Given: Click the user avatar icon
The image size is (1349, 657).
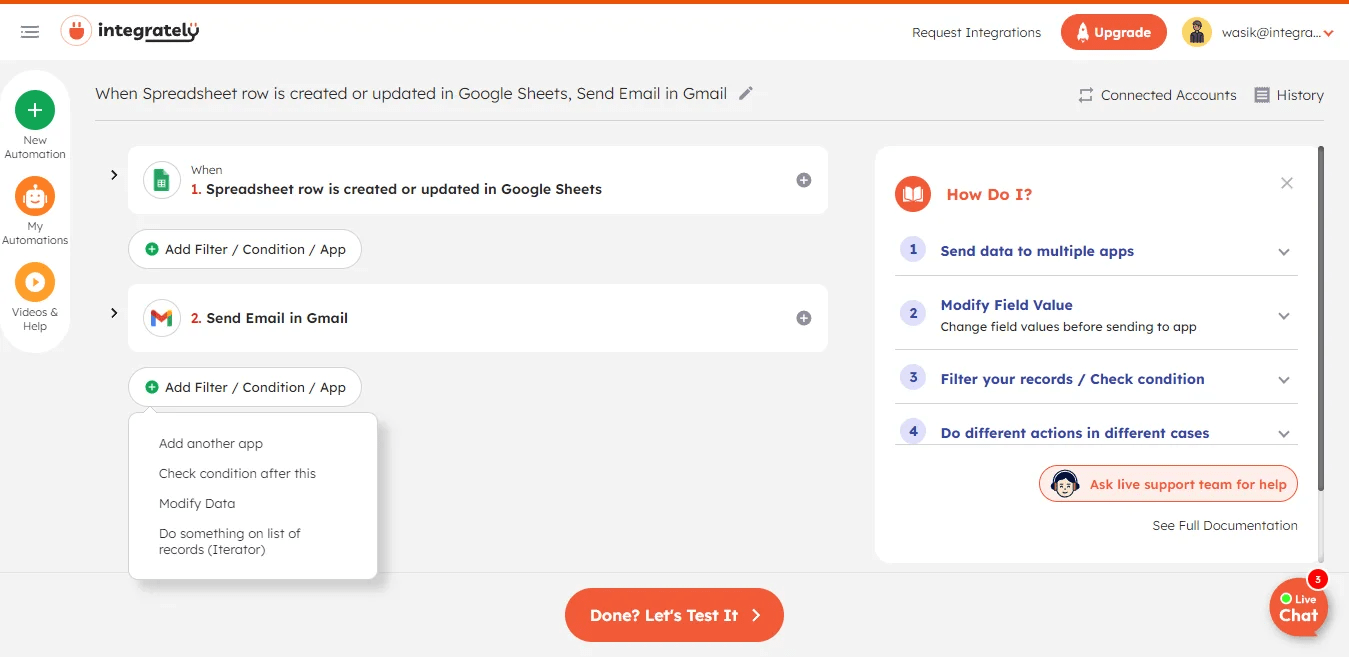Looking at the screenshot, I should coord(1197,32).
